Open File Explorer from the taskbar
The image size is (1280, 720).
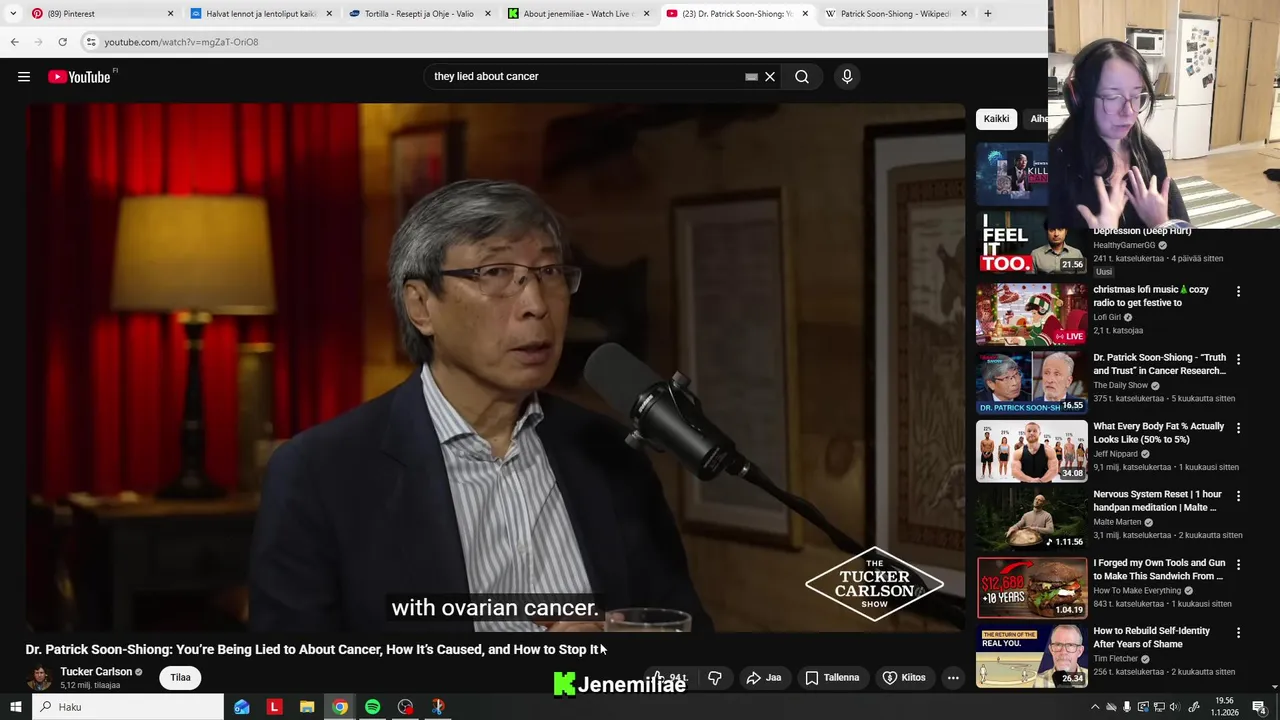tap(307, 707)
